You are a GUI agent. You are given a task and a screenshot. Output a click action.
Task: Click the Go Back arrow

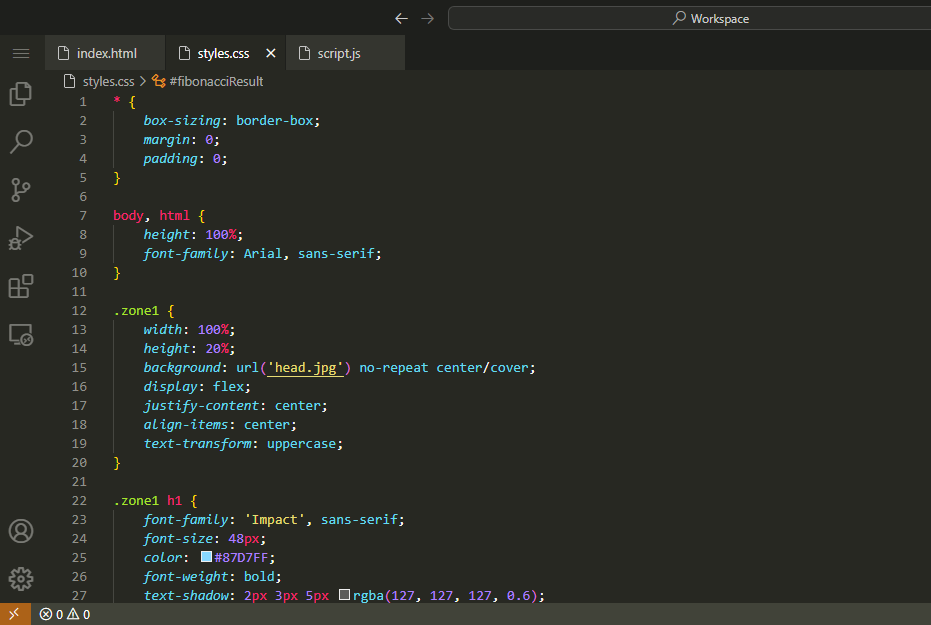(x=401, y=19)
